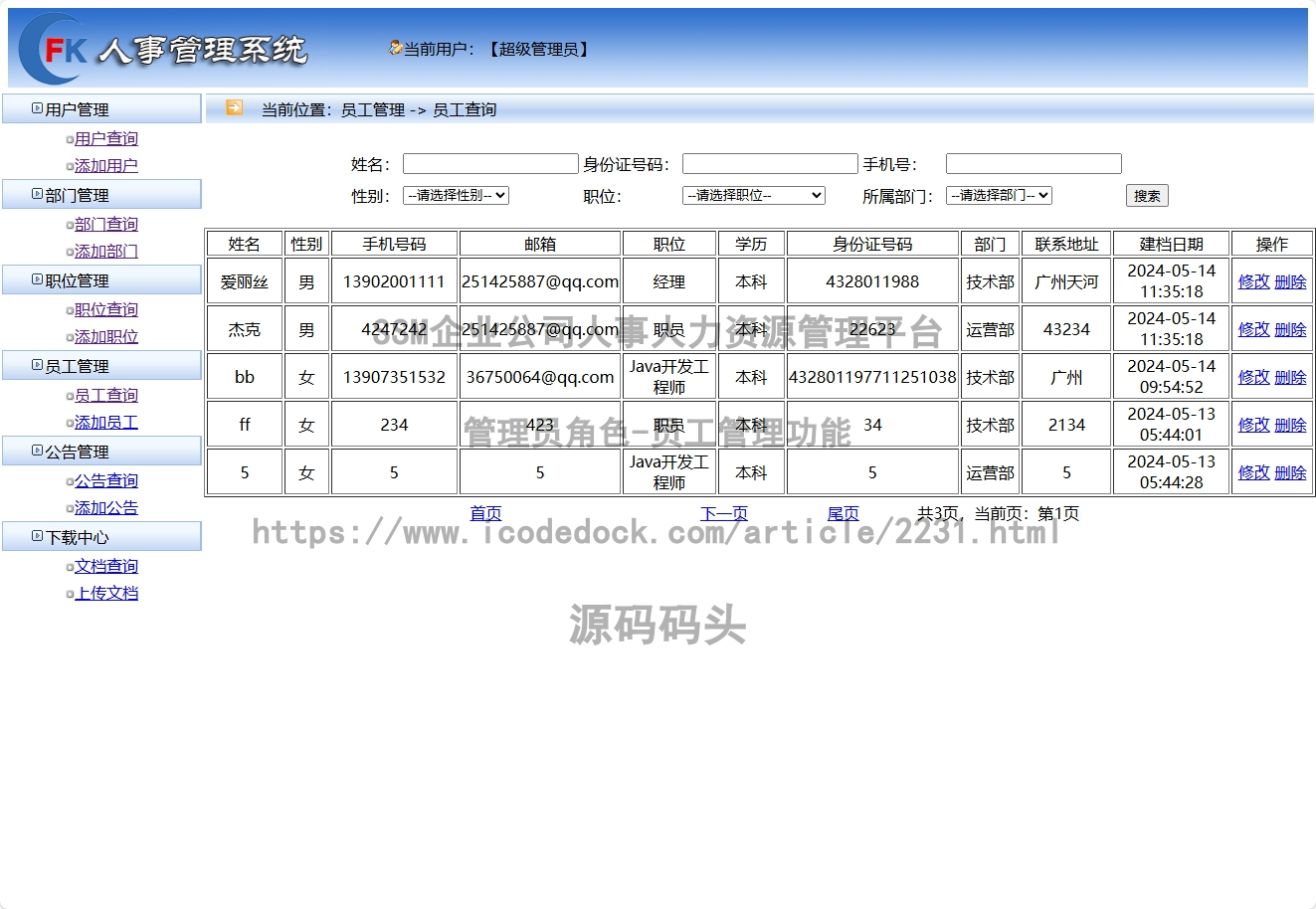
Task: Open 文档查询 in sidebar
Action: 106,566
